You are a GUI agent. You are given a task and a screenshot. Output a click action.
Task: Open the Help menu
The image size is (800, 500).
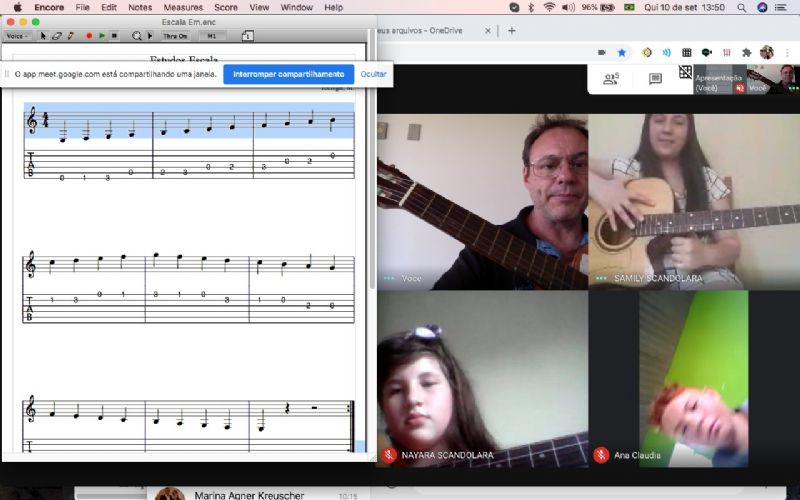click(334, 8)
